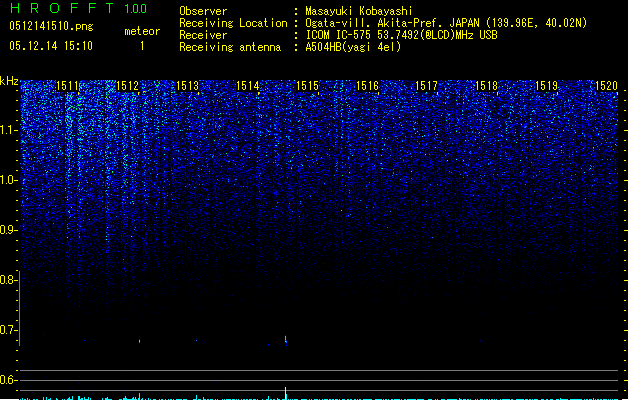Click the Receiver label

[203, 35]
